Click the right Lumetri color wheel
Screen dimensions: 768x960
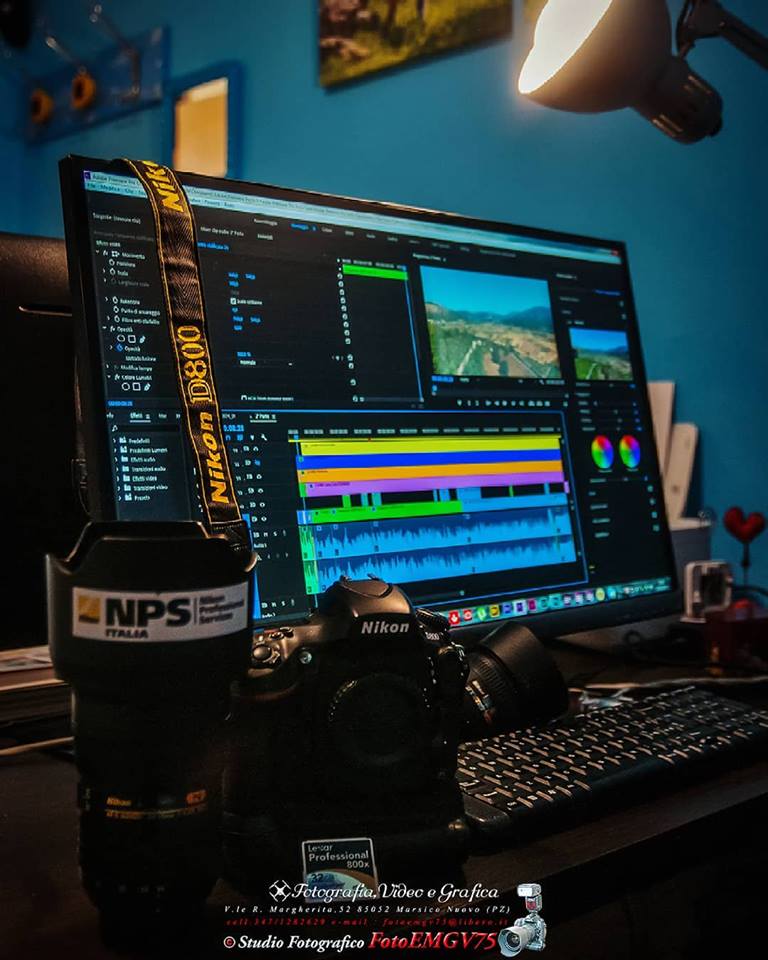[x=630, y=452]
